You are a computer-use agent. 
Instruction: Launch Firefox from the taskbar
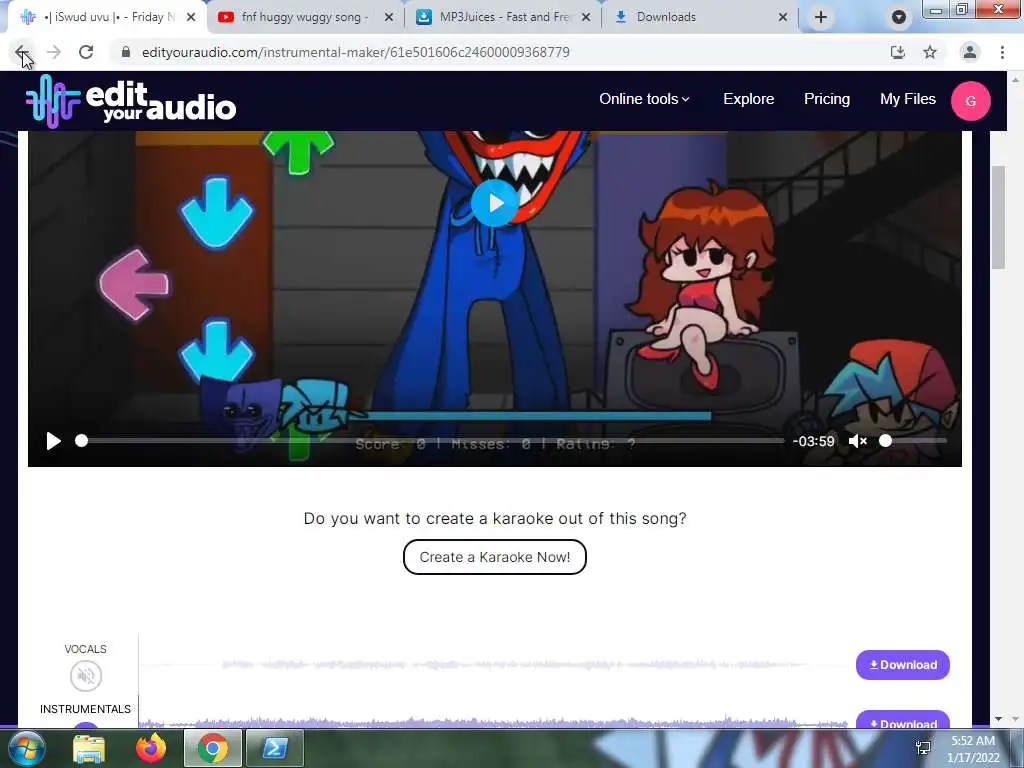coord(151,748)
